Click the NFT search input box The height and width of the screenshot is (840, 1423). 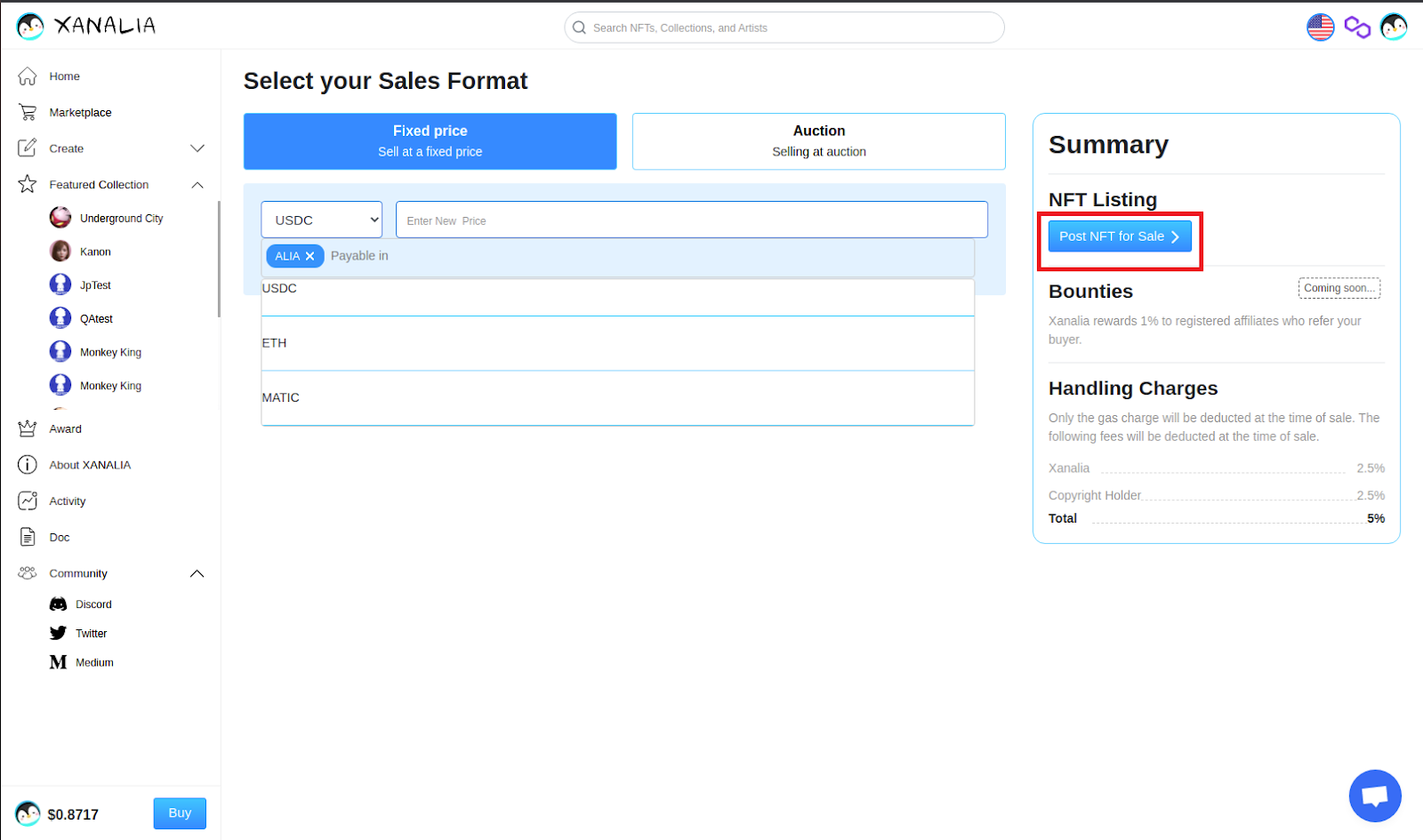(x=784, y=28)
